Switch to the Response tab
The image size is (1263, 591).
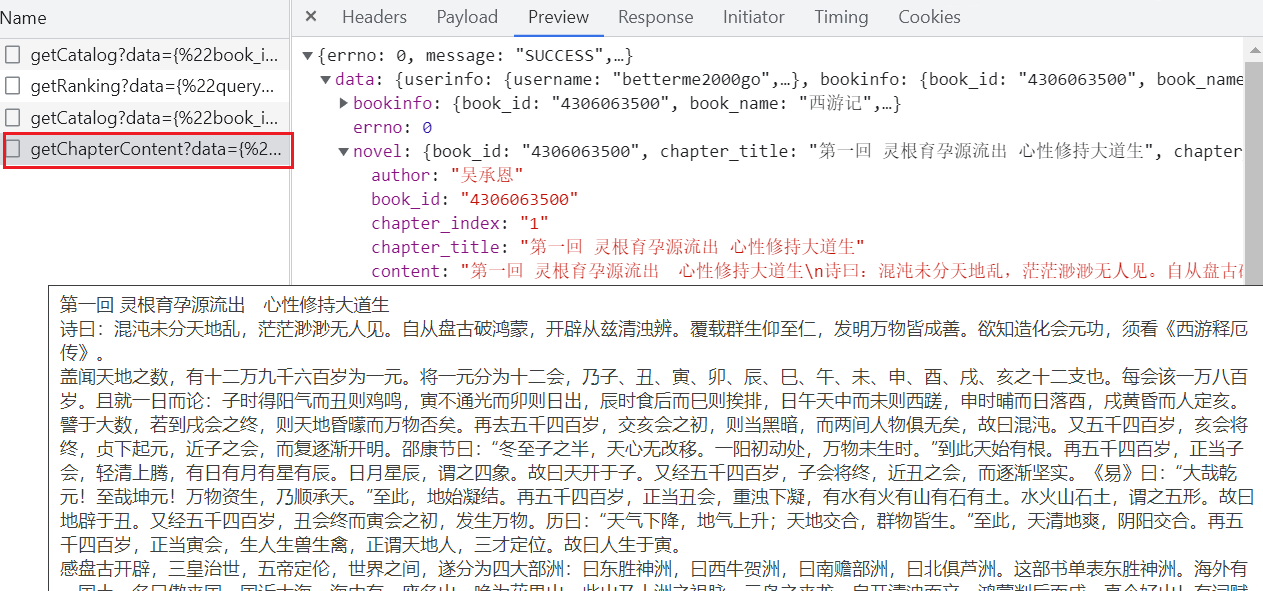click(655, 17)
